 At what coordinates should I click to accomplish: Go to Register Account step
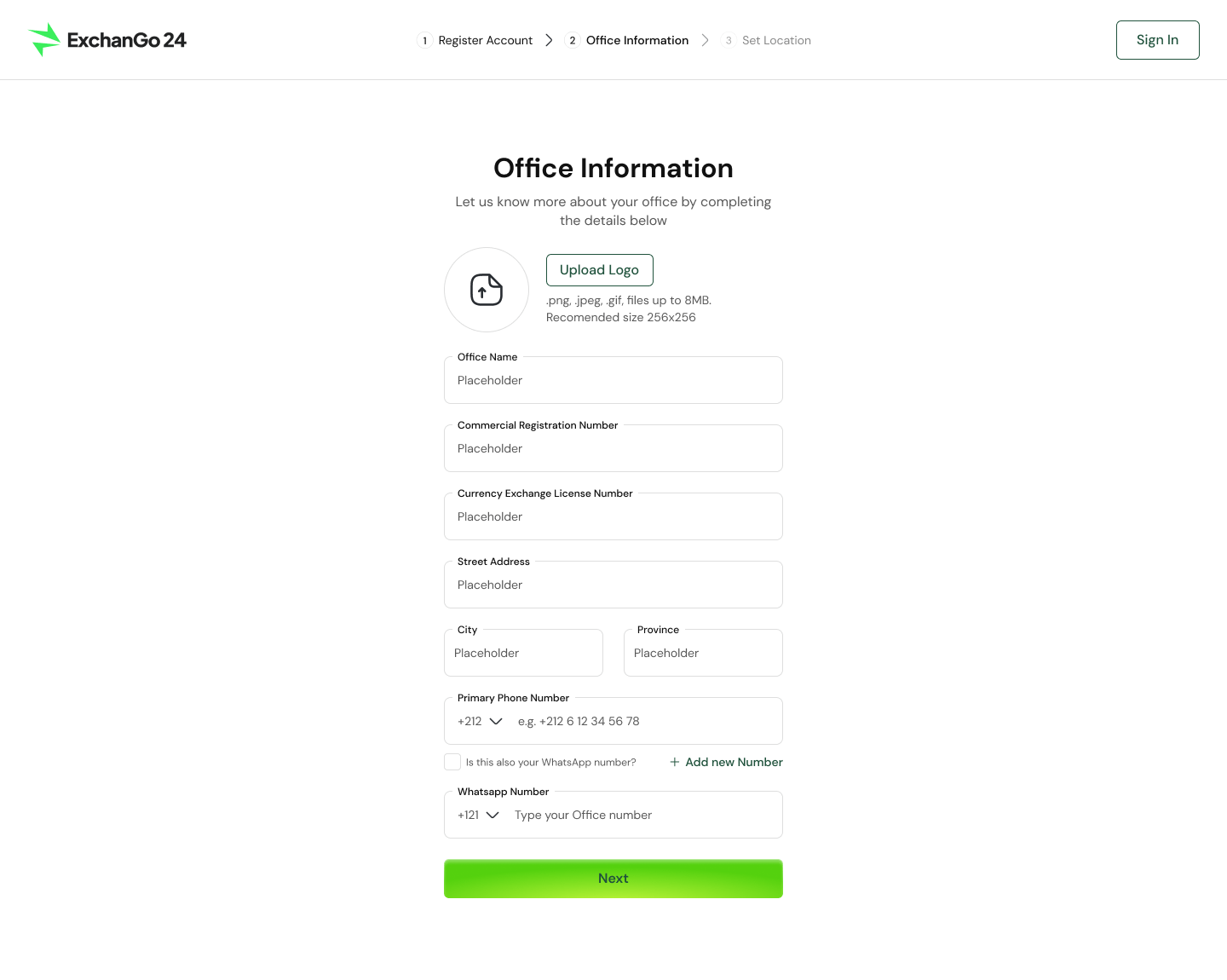pyautogui.click(x=485, y=40)
